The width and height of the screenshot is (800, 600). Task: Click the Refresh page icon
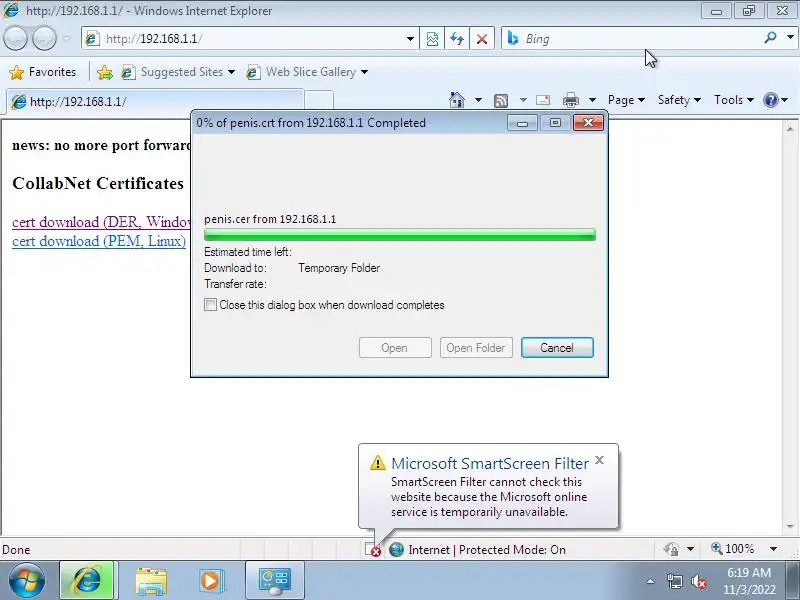457,39
